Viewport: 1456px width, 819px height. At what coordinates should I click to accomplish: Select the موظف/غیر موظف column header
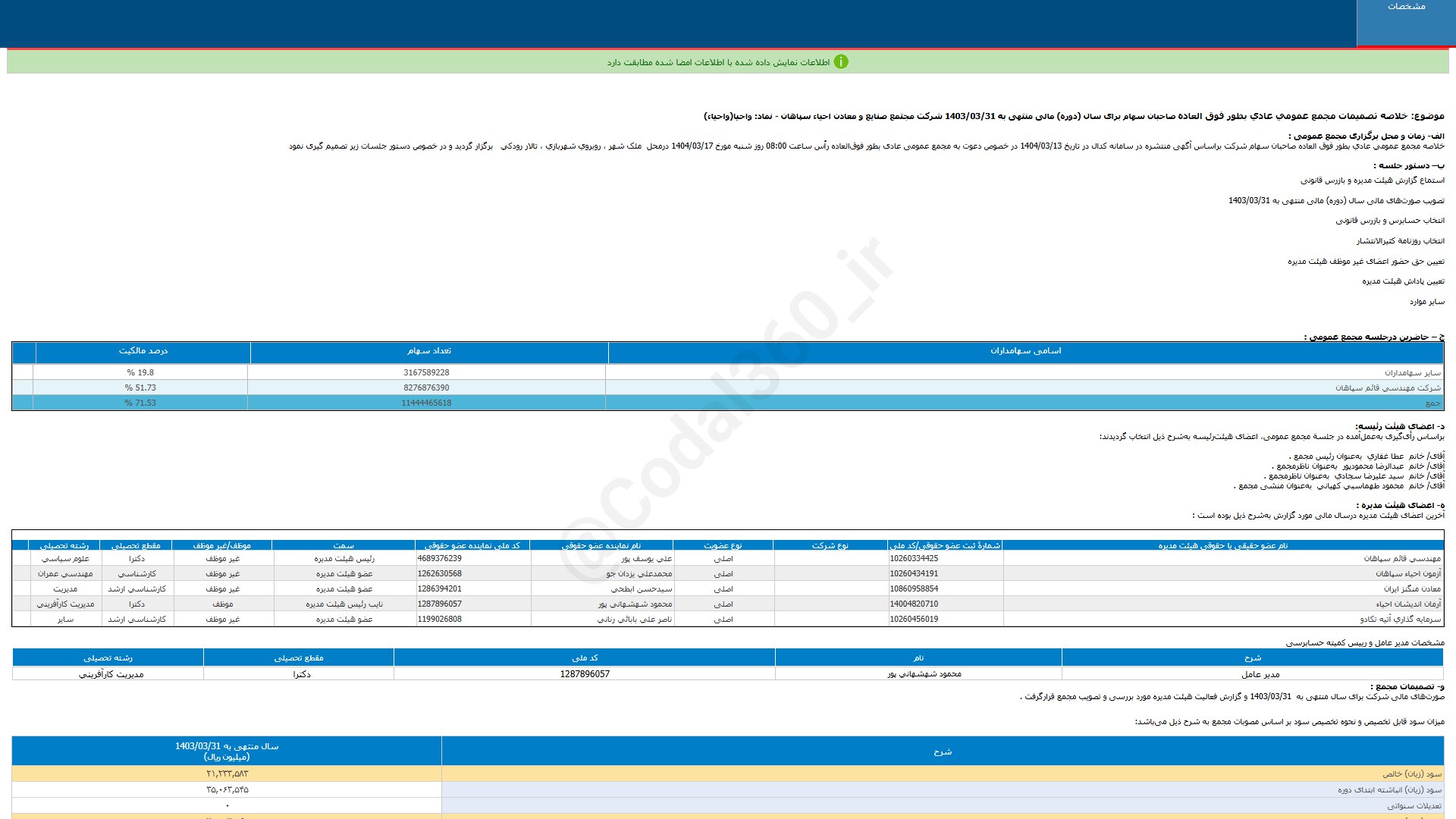pos(222,545)
